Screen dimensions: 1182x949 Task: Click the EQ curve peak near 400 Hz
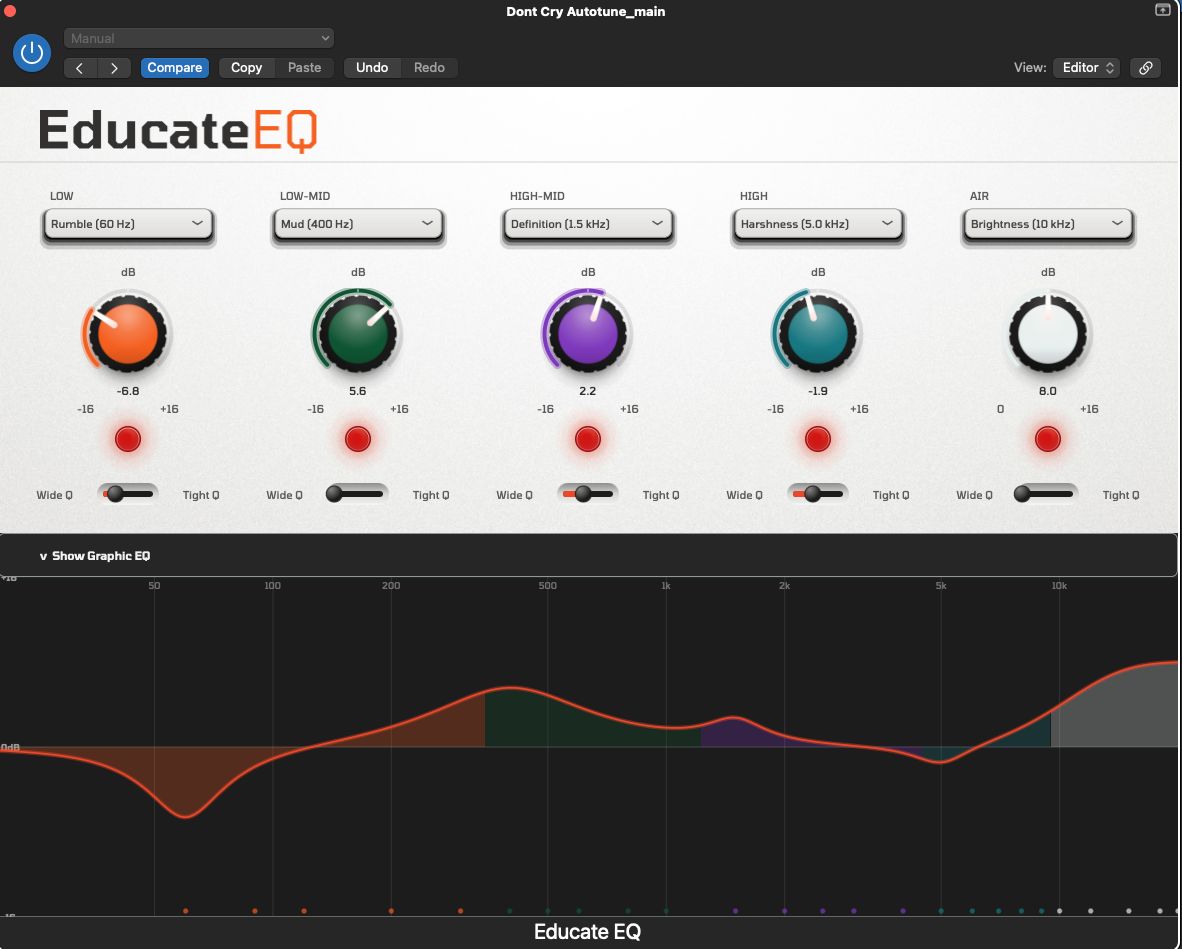tap(511, 688)
